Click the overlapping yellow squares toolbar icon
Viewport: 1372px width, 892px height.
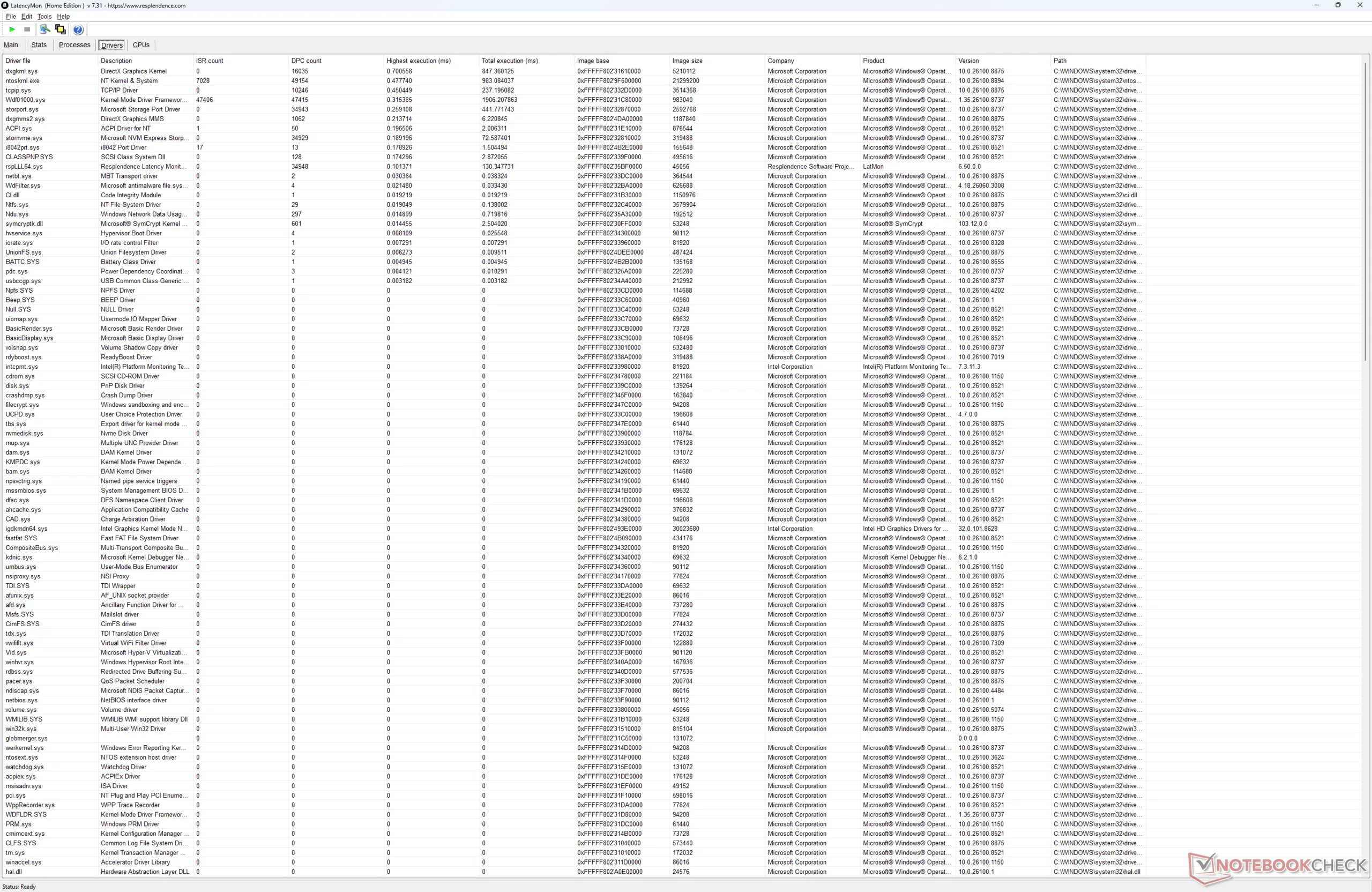[x=61, y=29]
